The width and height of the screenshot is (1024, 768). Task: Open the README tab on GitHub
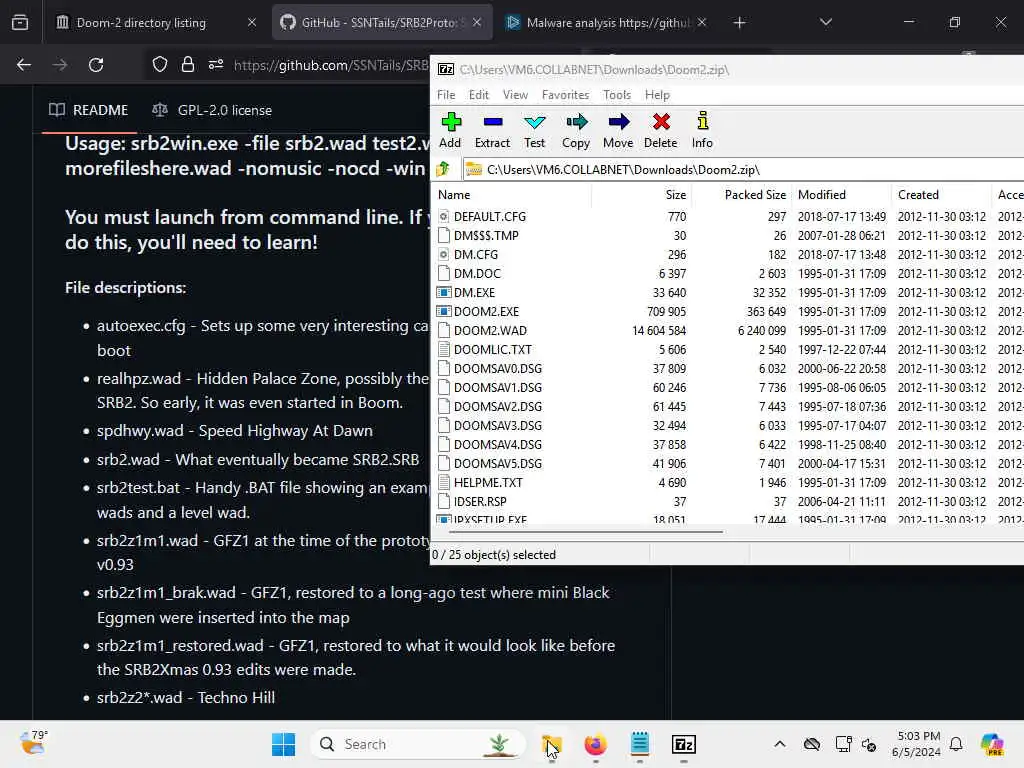point(89,110)
